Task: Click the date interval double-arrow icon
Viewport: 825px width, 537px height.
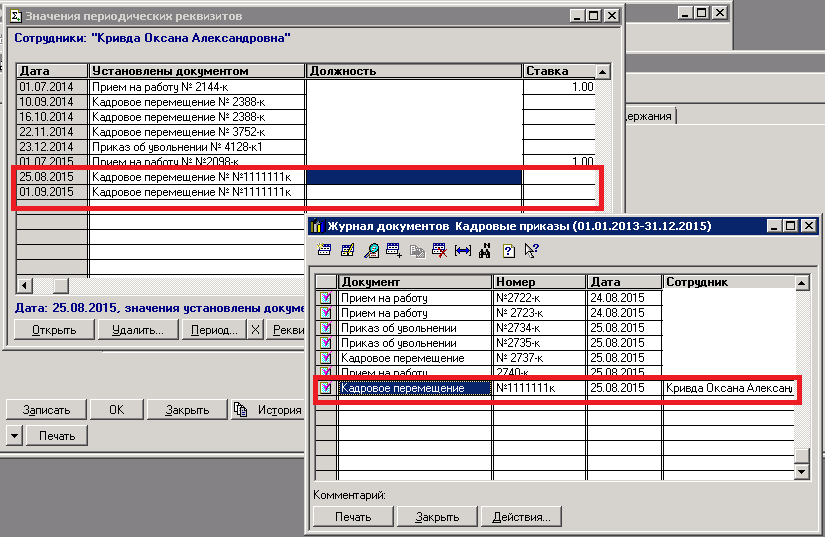Action: coord(463,251)
